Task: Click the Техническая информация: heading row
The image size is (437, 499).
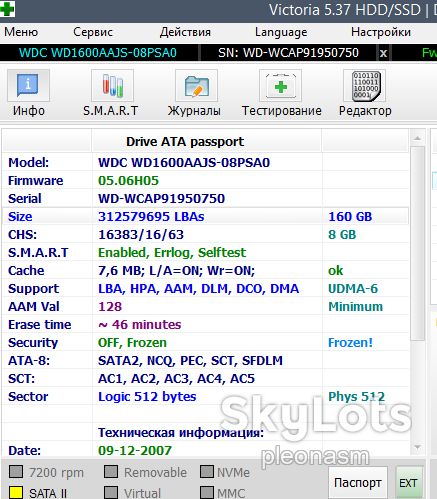Action: pos(181,433)
